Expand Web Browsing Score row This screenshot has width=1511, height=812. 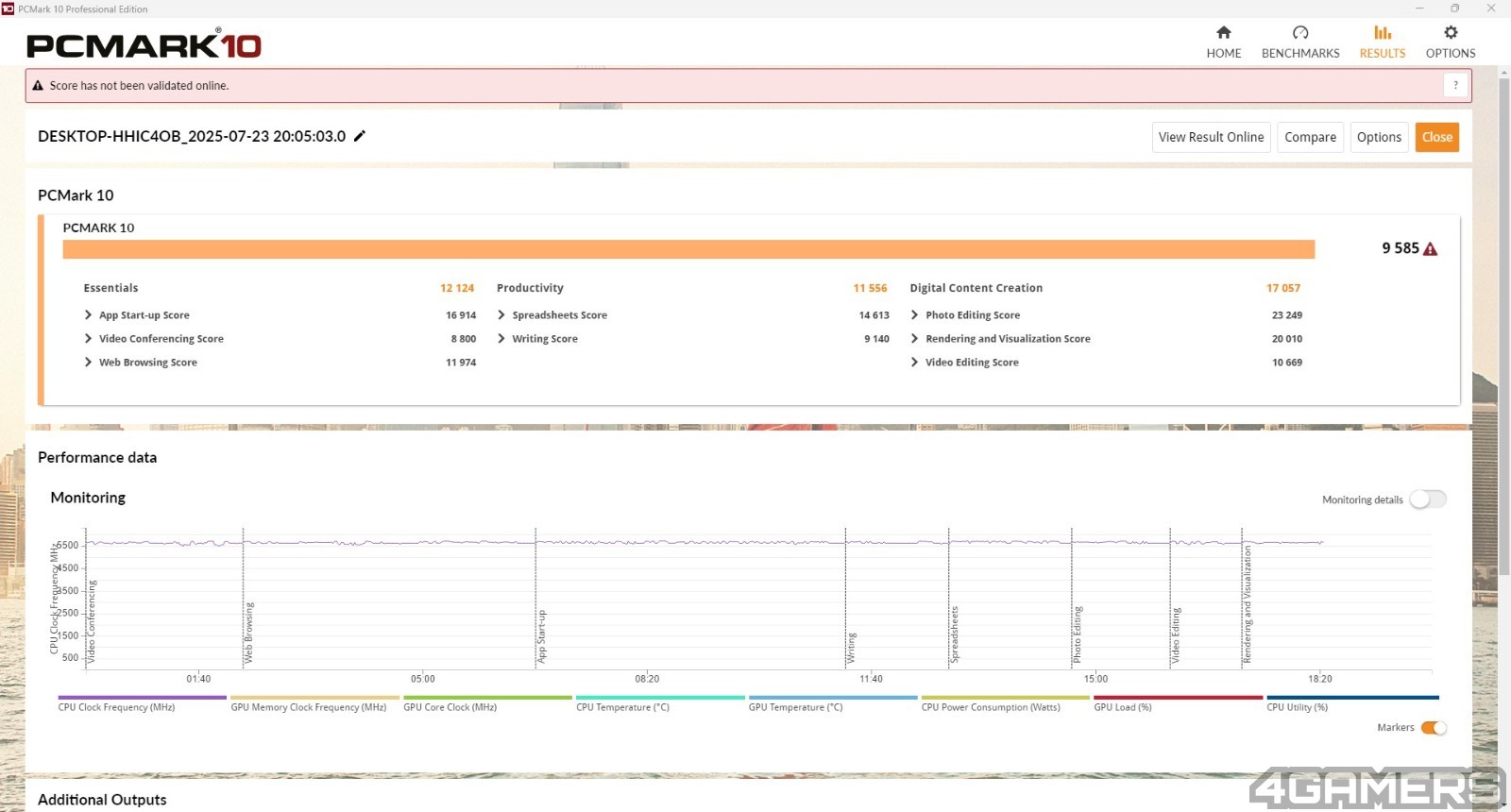point(88,363)
